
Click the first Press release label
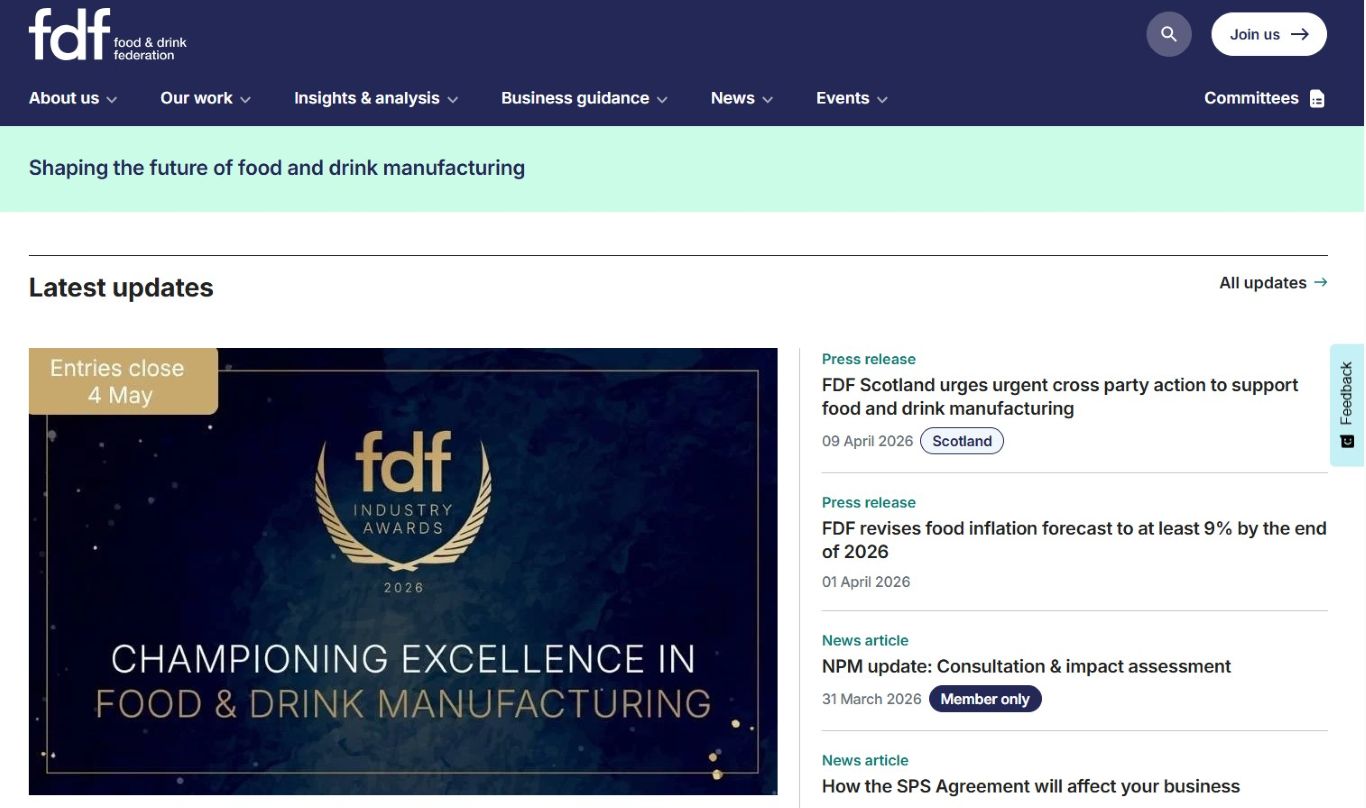(869, 359)
